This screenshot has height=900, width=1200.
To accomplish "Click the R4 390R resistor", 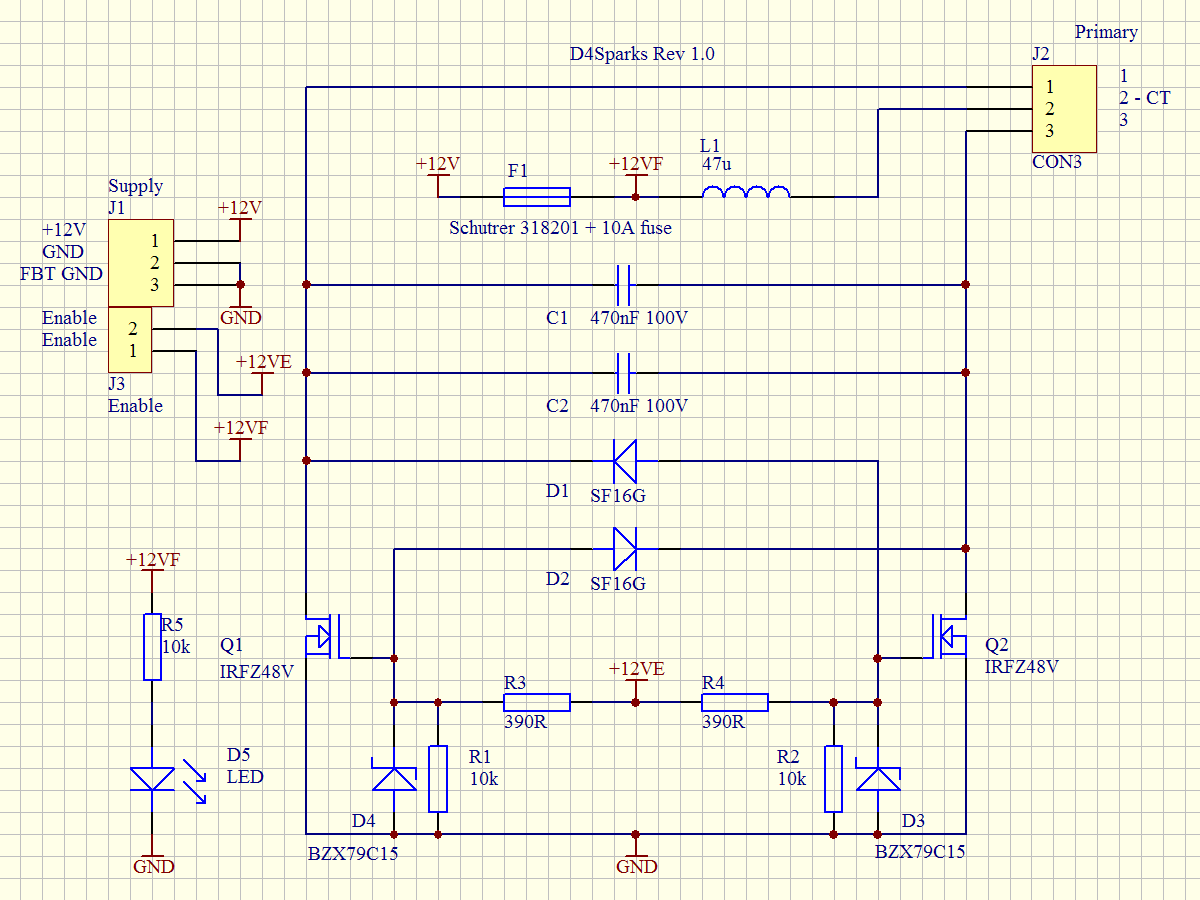I will [x=734, y=702].
